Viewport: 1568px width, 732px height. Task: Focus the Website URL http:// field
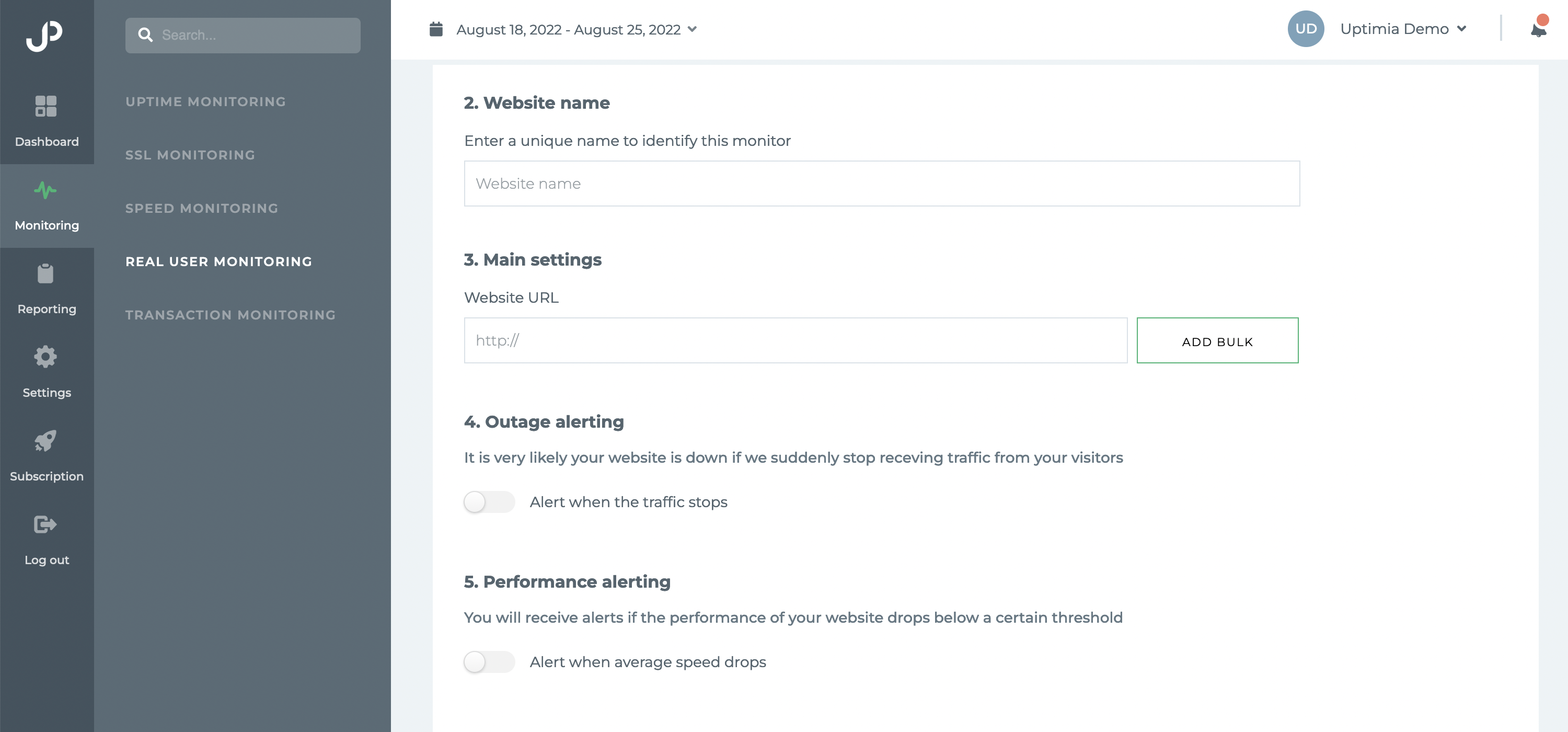pos(795,340)
